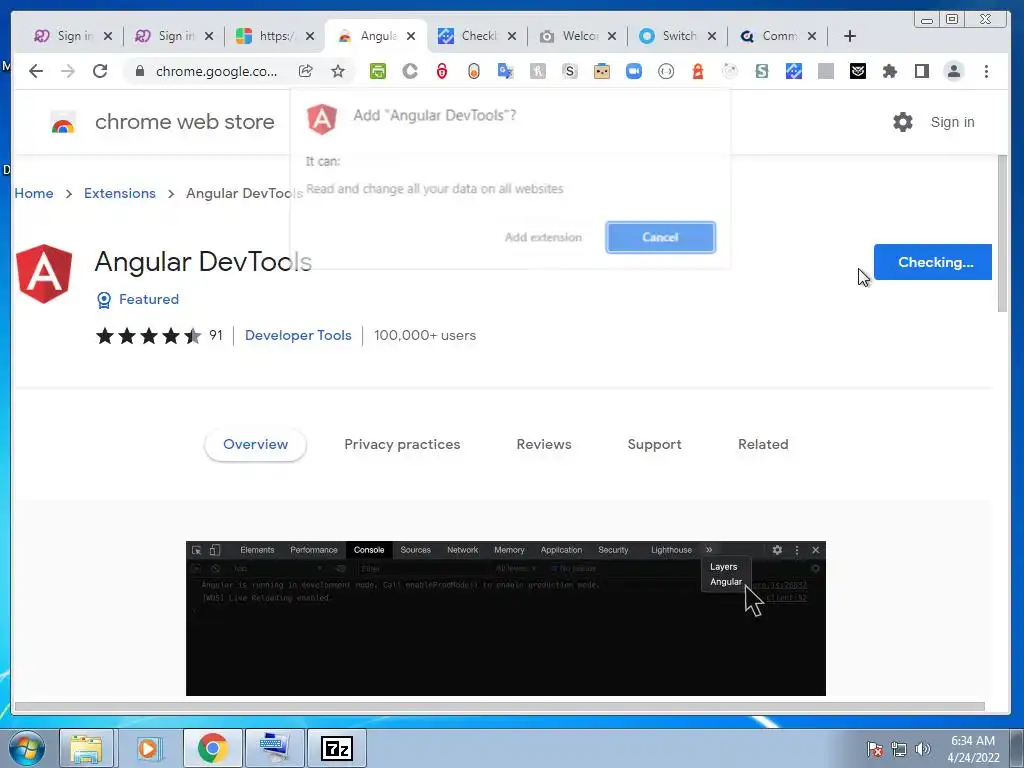
Task: Open the Zoom extension icon
Action: click(633, 71)
